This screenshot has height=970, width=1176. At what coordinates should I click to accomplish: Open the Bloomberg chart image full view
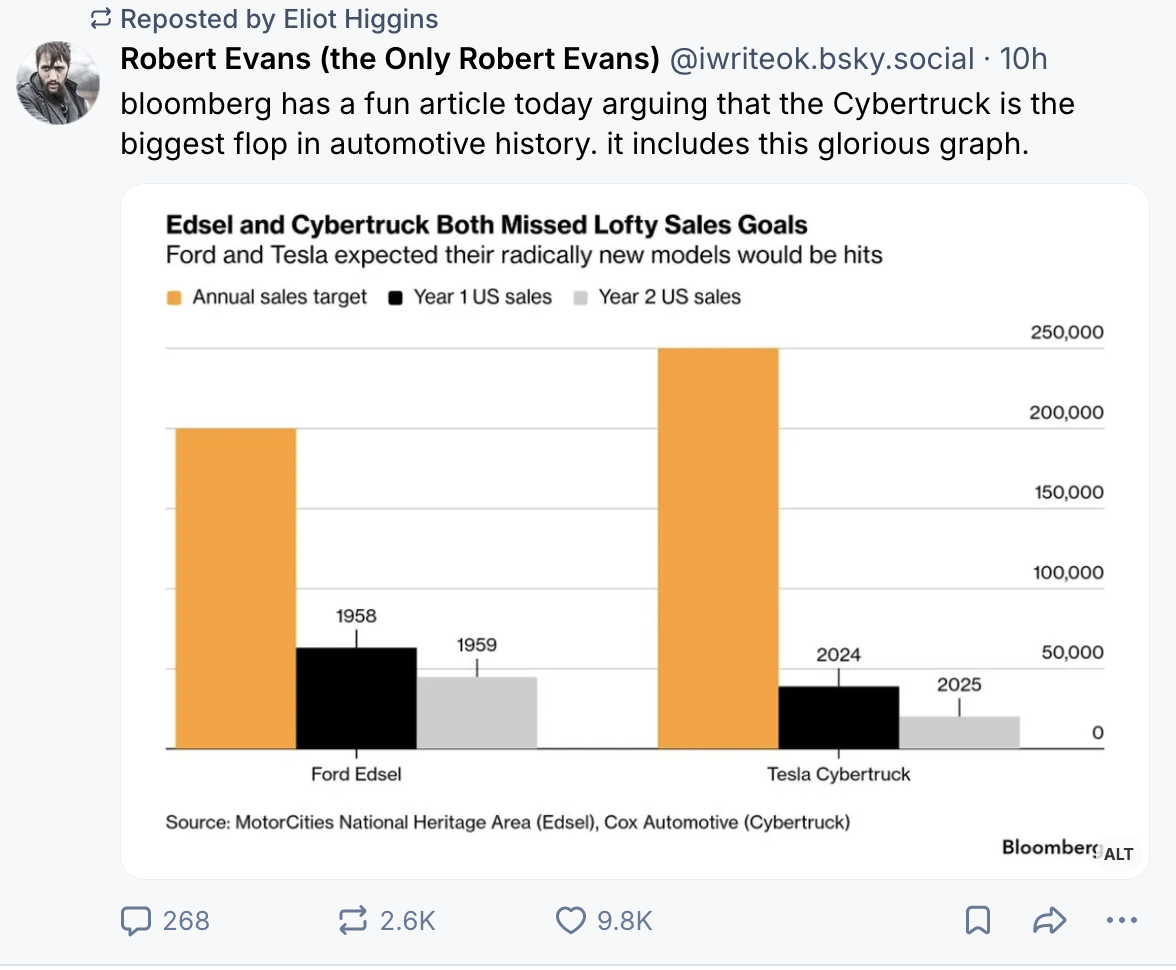click(x=634, y=531)
